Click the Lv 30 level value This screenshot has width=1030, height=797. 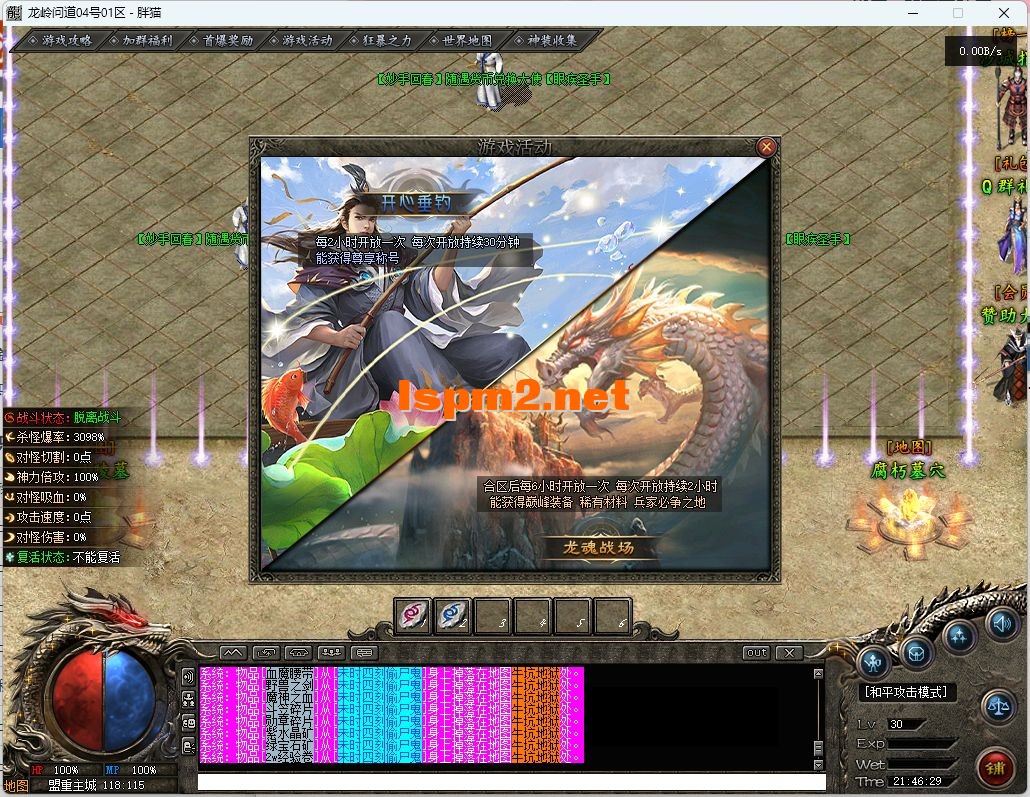(906, 724)
